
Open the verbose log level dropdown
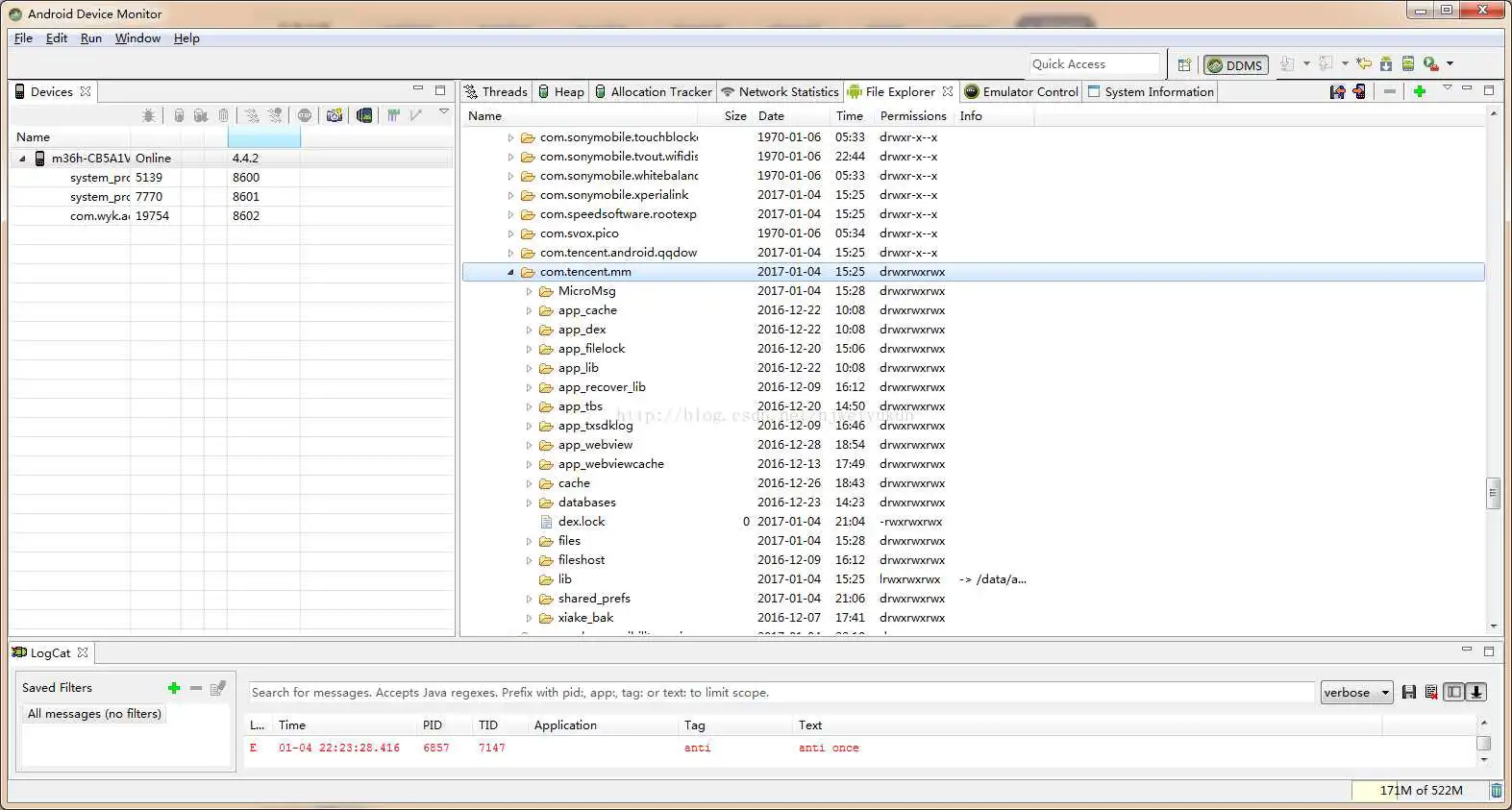coord(1356,693)
